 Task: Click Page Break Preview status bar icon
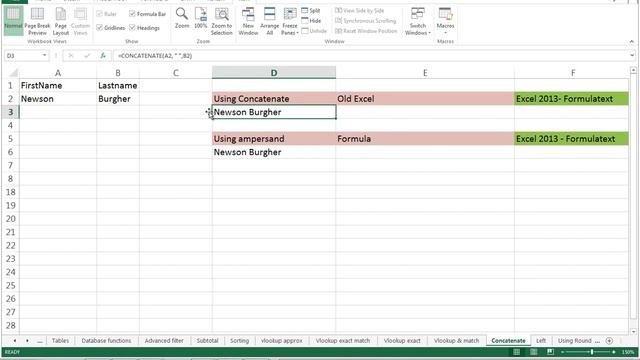[550, 352]
